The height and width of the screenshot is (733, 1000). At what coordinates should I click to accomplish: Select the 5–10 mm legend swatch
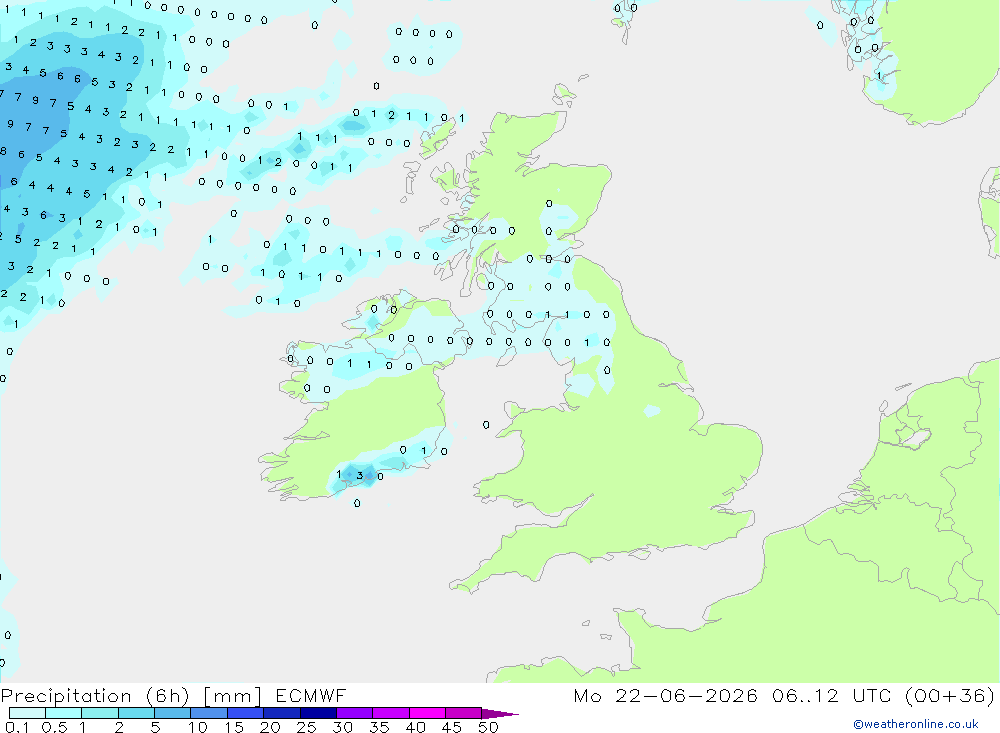click(x=173, y=713)
